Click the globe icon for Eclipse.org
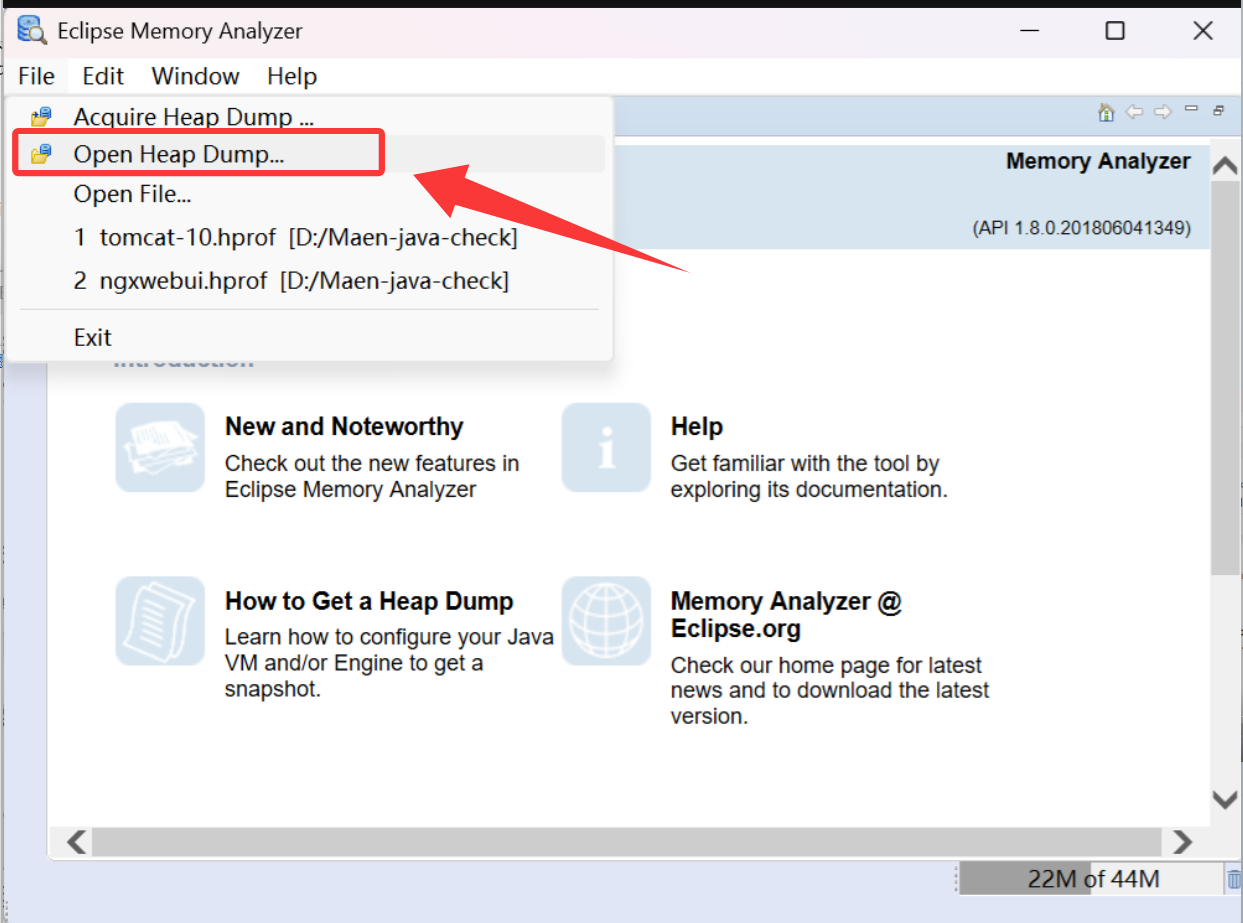The width and height of the screenshot is (1243, 923). 606,621
